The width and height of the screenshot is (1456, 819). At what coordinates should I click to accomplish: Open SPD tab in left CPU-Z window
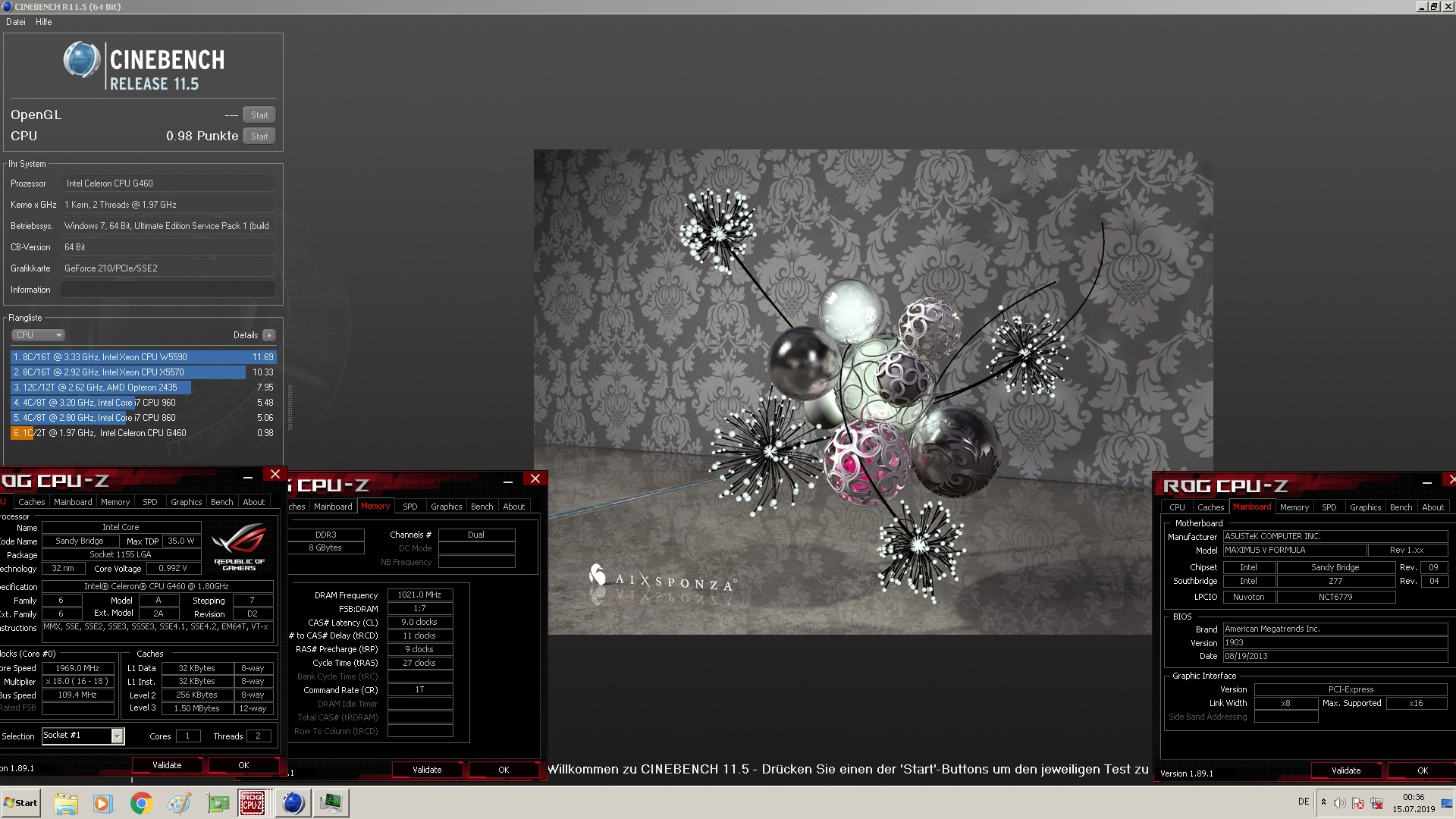(x=150, y=502)
